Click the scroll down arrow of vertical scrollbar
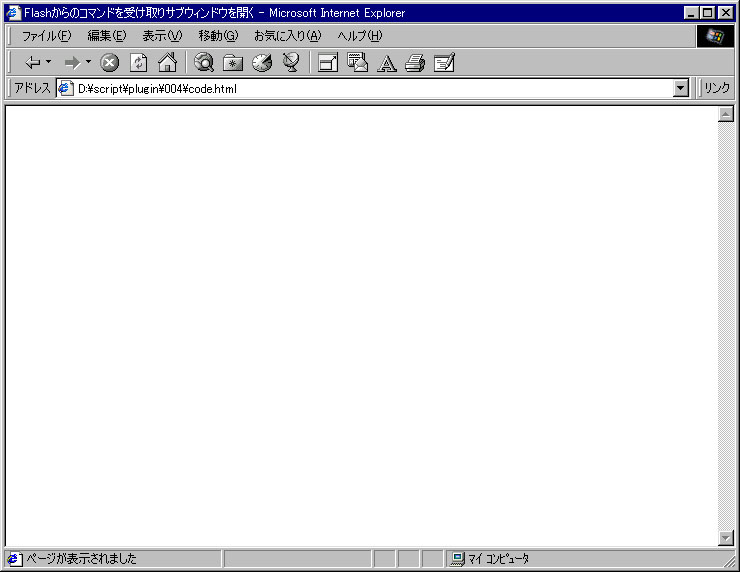 726,538
